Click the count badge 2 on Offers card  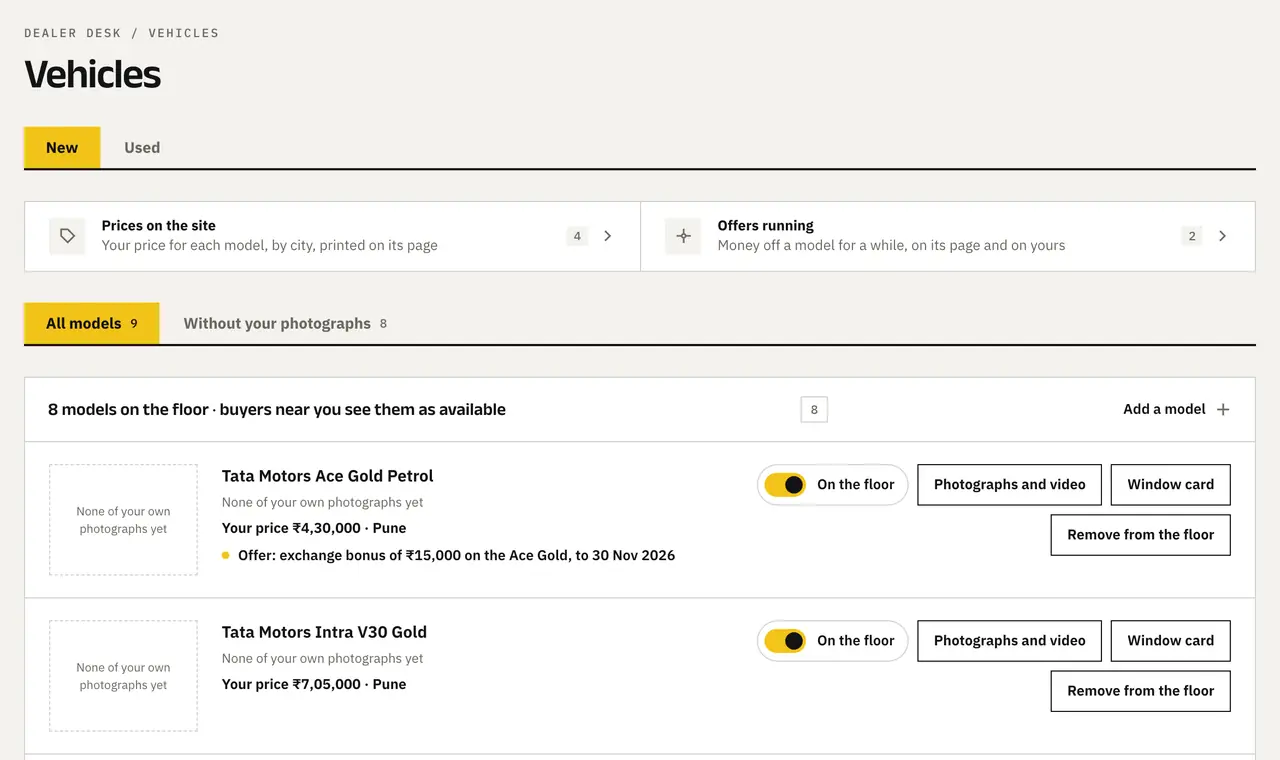click(x=1191, y=236)
